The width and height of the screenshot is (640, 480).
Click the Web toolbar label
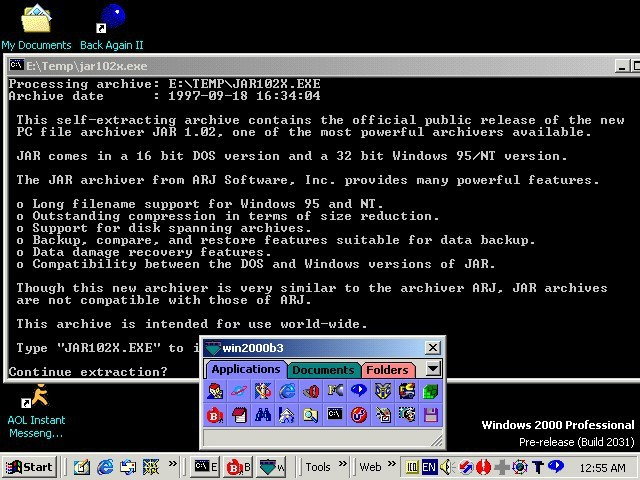[x=370, y=467]
